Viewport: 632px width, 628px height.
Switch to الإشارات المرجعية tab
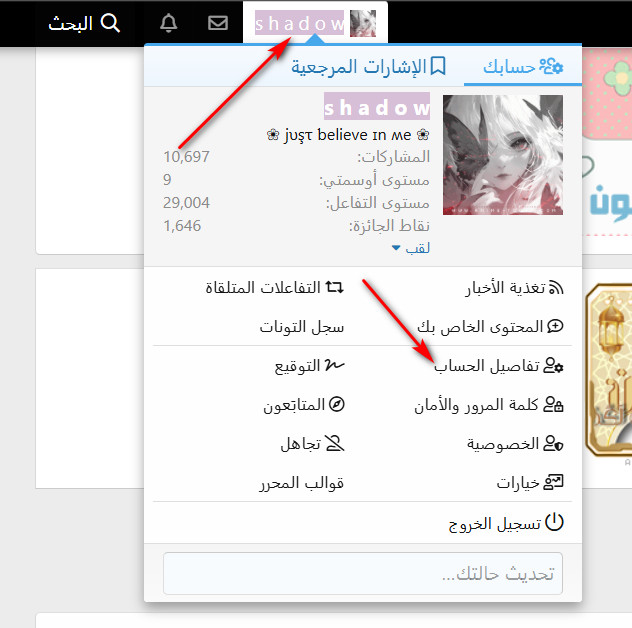tap(368, 67)
